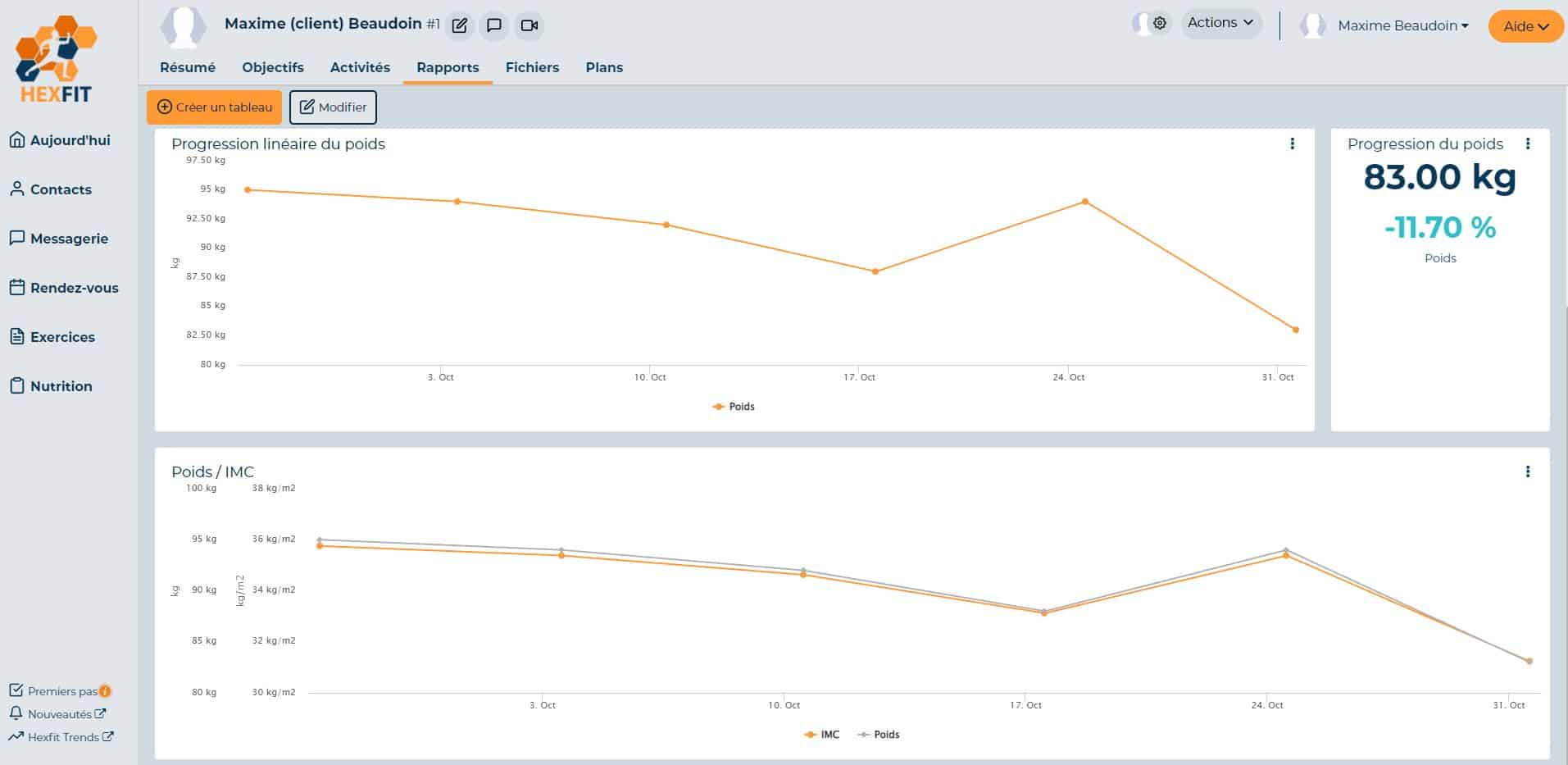Go to Aujourd'hui in the sidebar
The image size is (1568, 765).
click(x=60, y=140)
